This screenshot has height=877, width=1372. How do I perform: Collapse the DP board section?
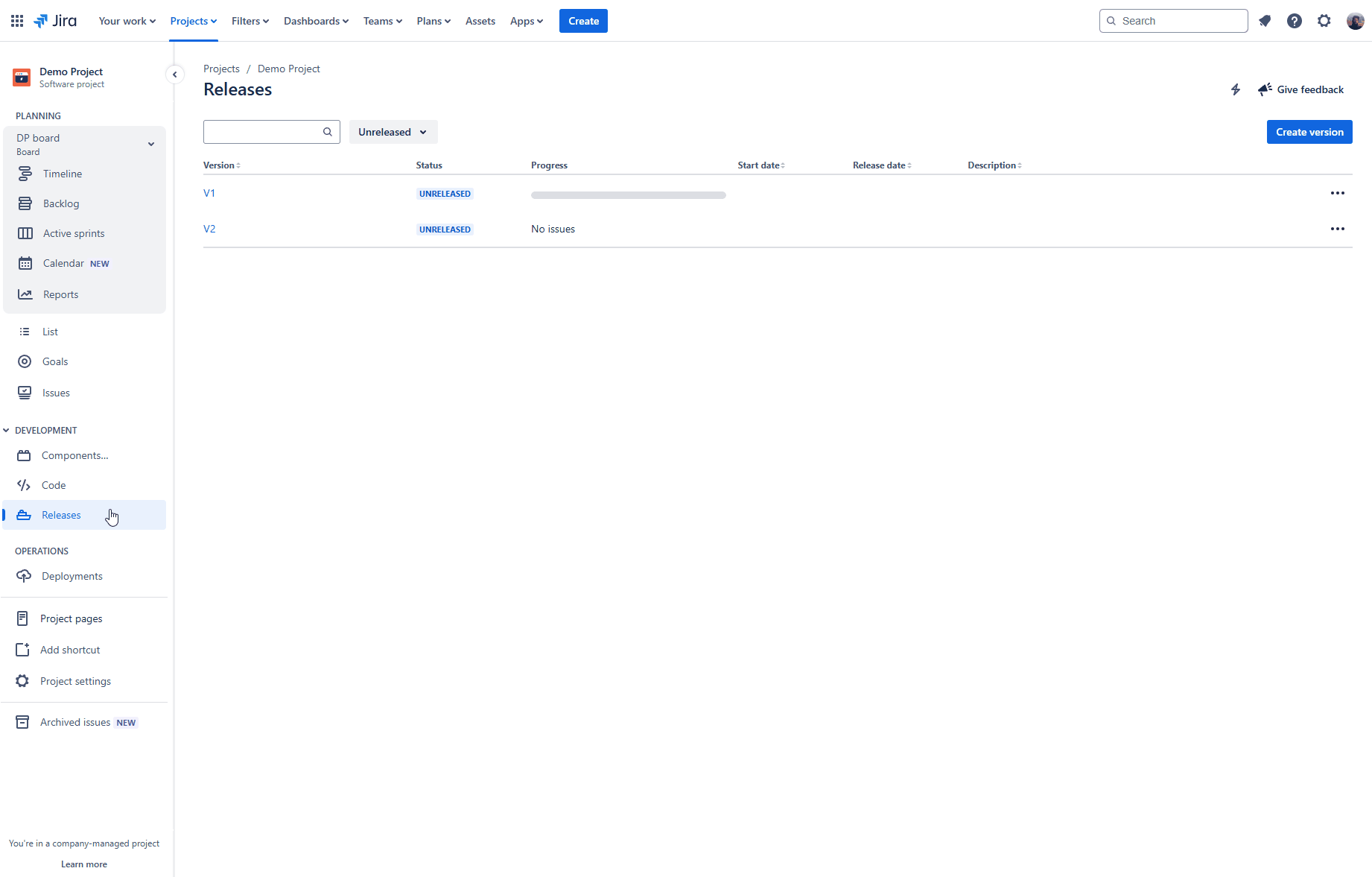tap(151, 143)
